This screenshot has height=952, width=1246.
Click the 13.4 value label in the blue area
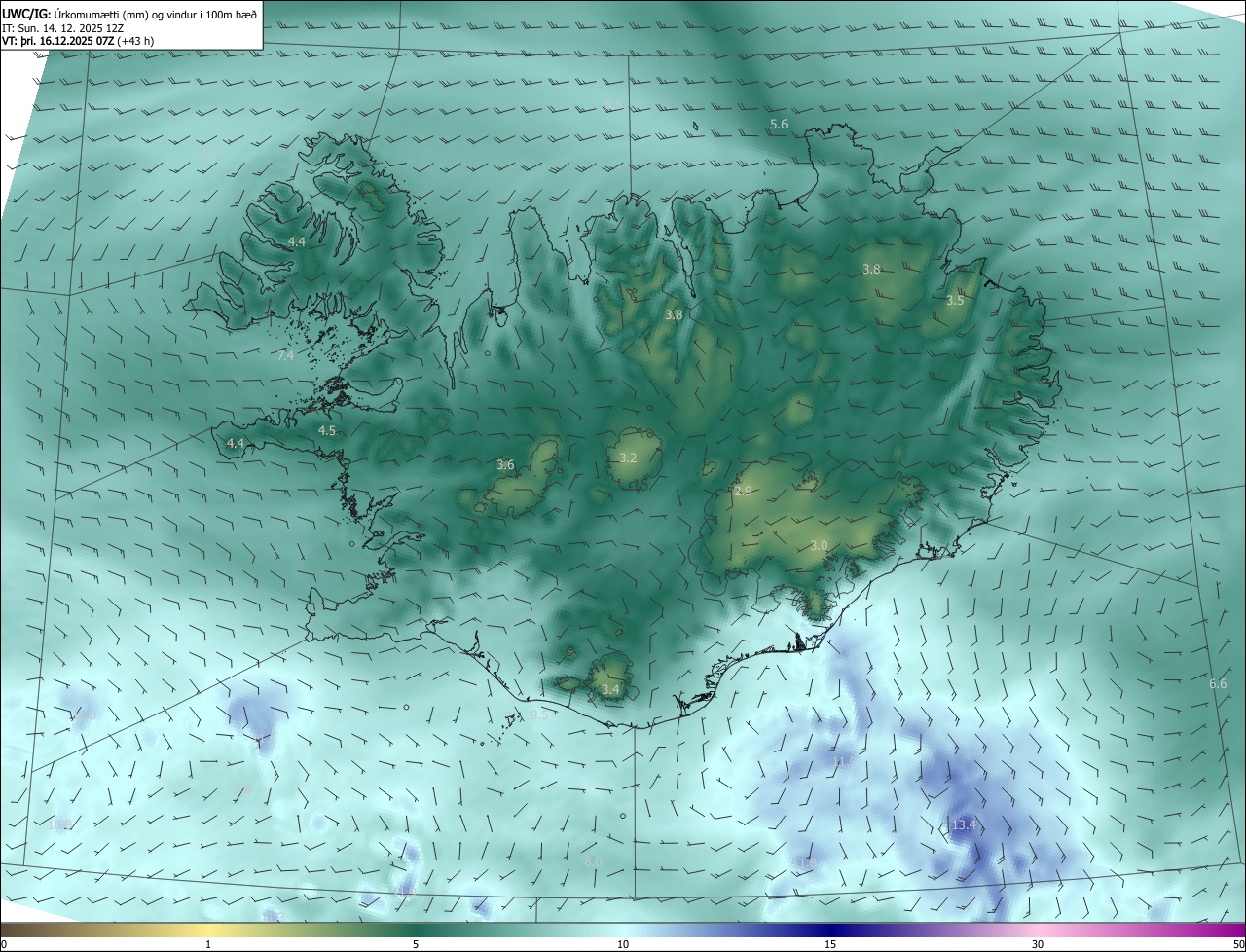tap(964, 825)
